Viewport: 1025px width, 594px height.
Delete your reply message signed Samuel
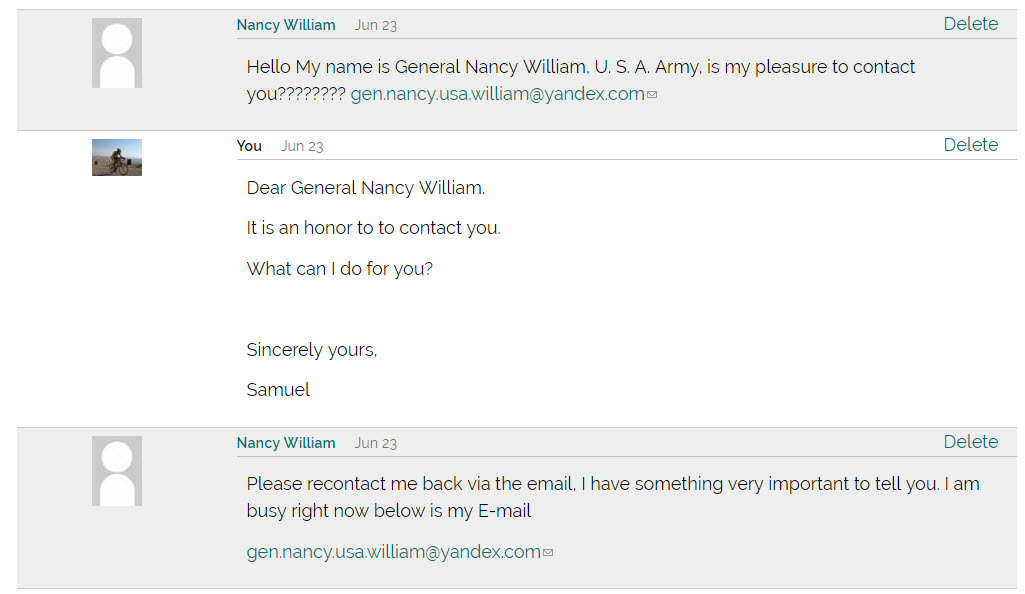tap(971, 145)
